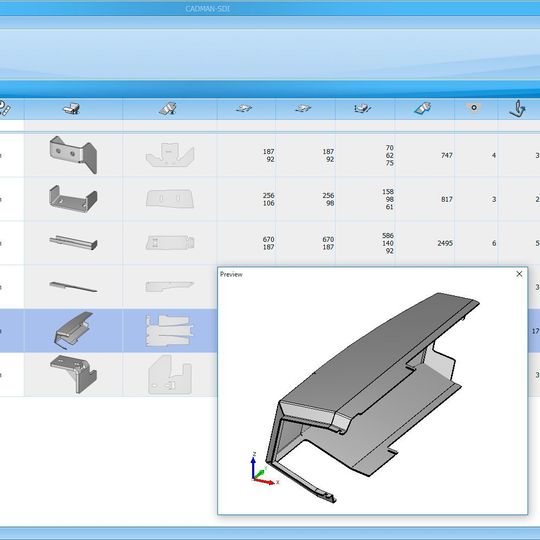This screenshot has height=540, width=540.
Task: Click the cell value 2495
Action: tap(445, 243)
